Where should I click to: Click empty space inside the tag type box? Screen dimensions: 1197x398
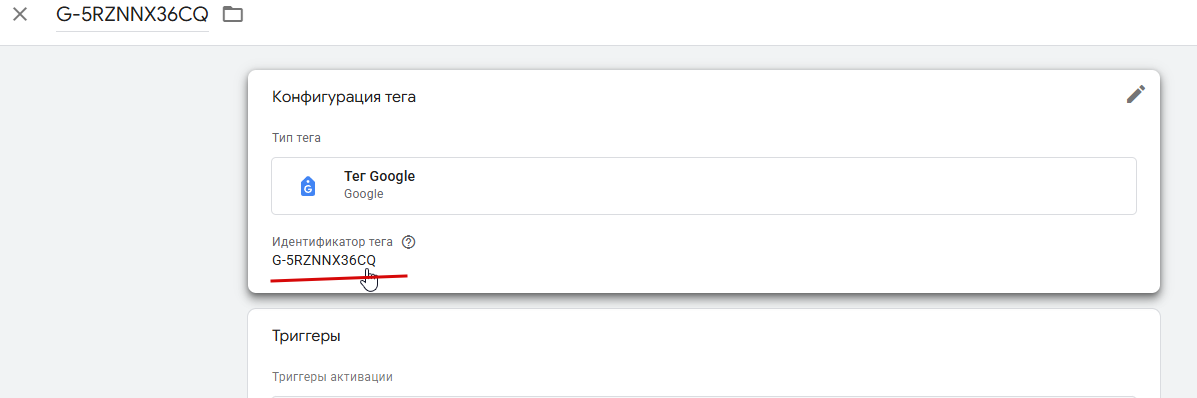(763, 186)
